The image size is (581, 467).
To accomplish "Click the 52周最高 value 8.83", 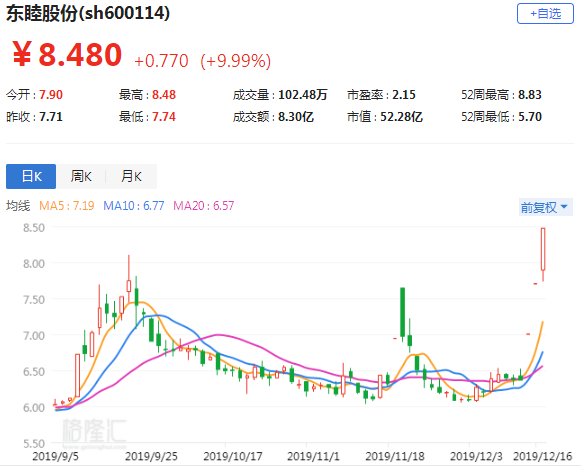I will 530,95.
